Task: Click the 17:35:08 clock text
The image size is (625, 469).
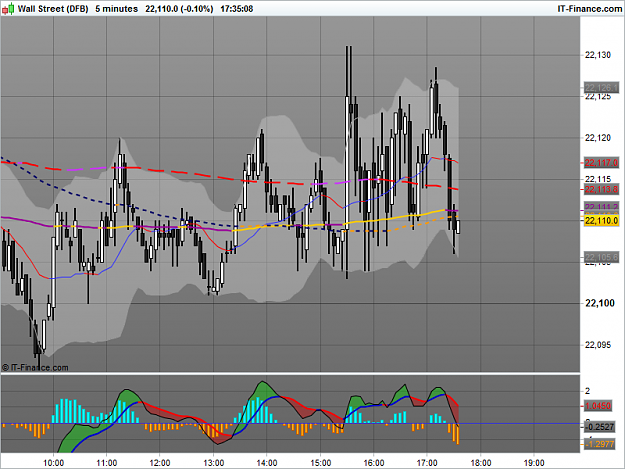Action: [x=237, y=9]
